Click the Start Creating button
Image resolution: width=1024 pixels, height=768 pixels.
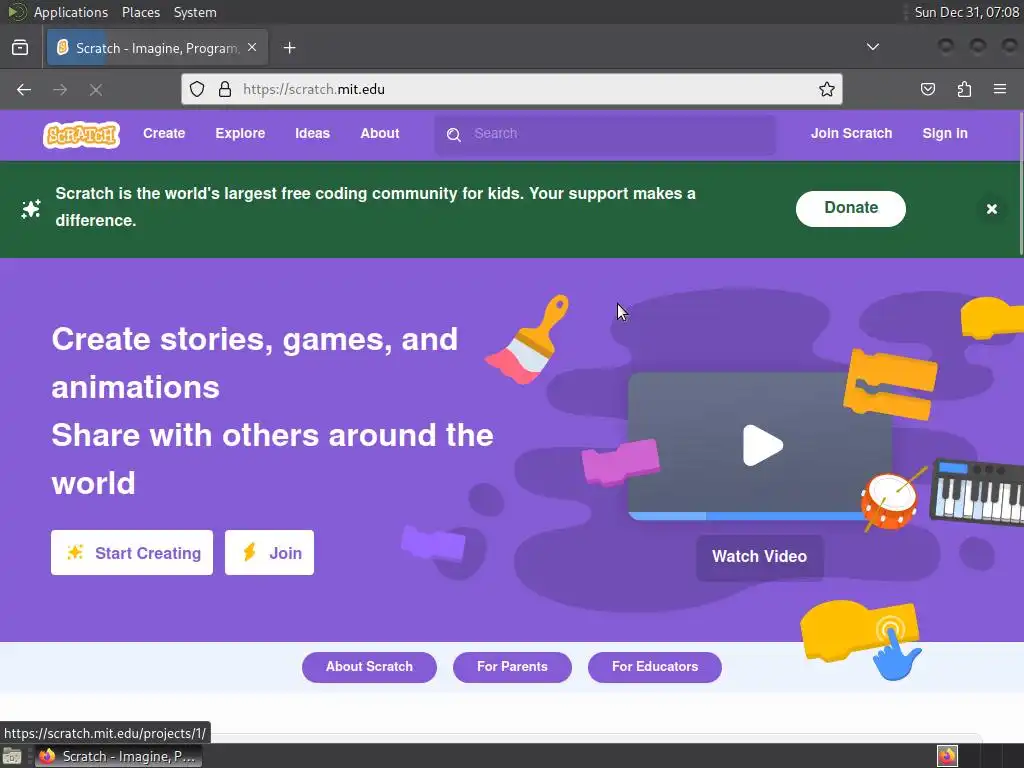132,552
